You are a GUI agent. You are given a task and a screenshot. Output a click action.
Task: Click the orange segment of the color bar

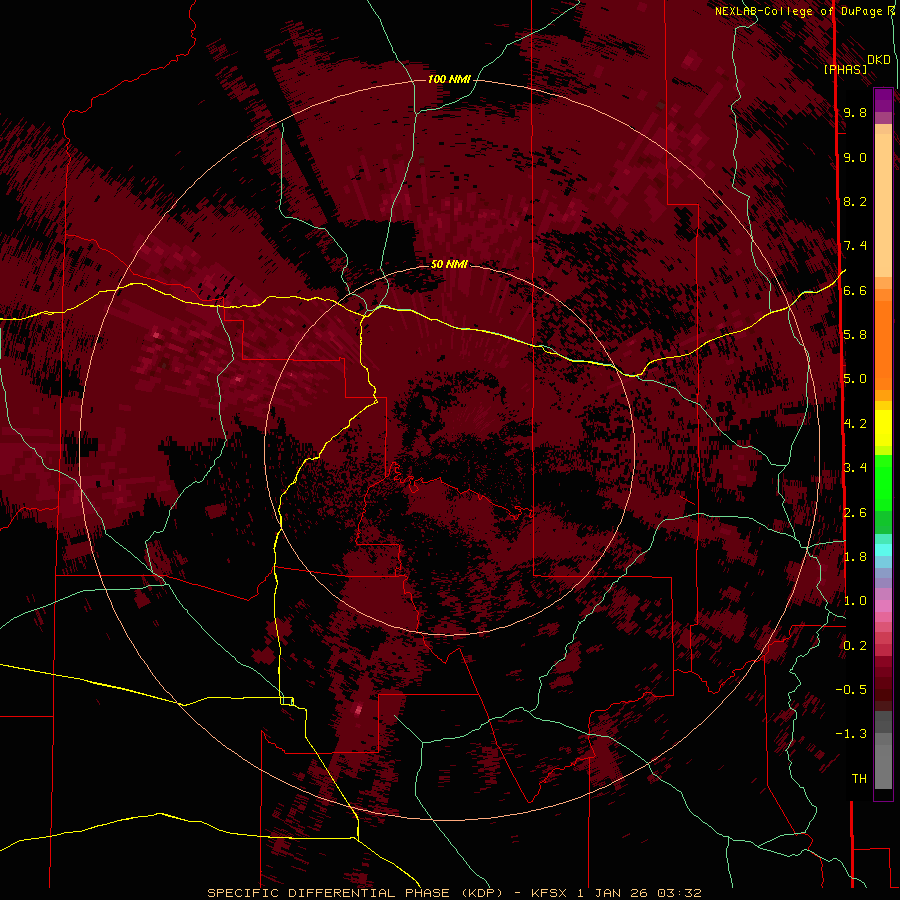pos(883,345)
